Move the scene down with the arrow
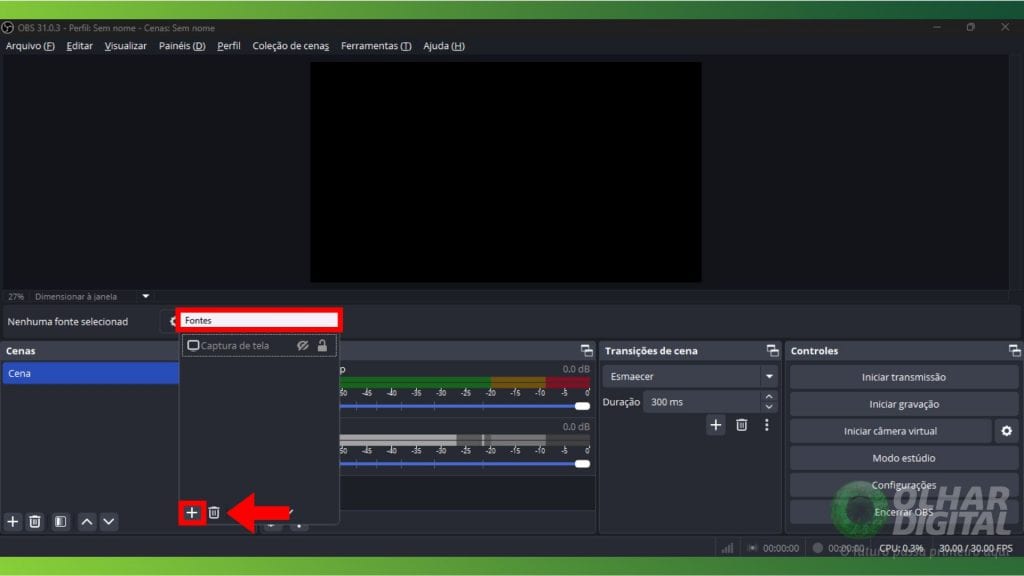The height and width of the screenshot is (576, 1024). (109, 521)
